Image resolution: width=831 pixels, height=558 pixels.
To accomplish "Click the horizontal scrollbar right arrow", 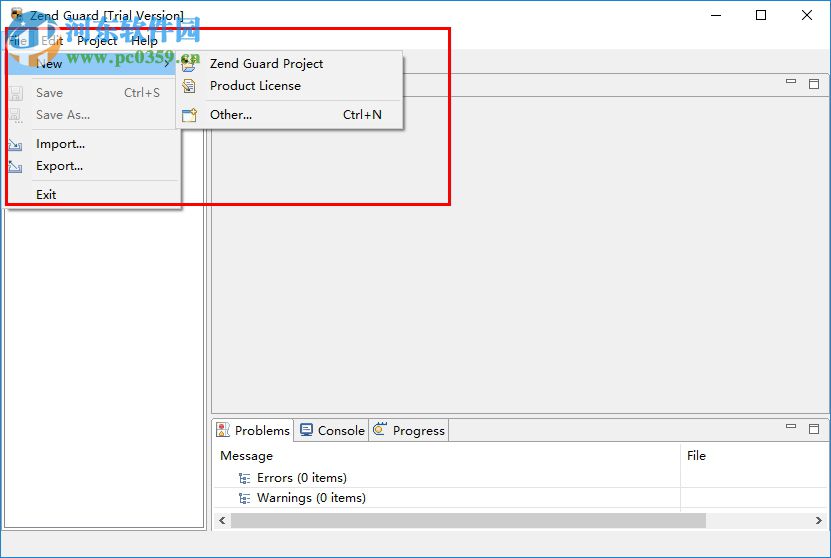I will [x=819, y=520].
